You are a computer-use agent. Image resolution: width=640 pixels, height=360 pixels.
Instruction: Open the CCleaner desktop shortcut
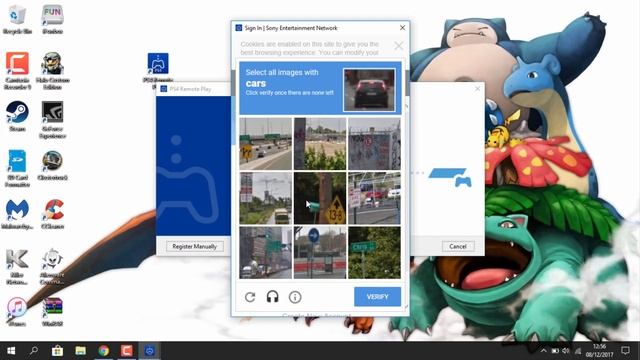coord(52,214)
